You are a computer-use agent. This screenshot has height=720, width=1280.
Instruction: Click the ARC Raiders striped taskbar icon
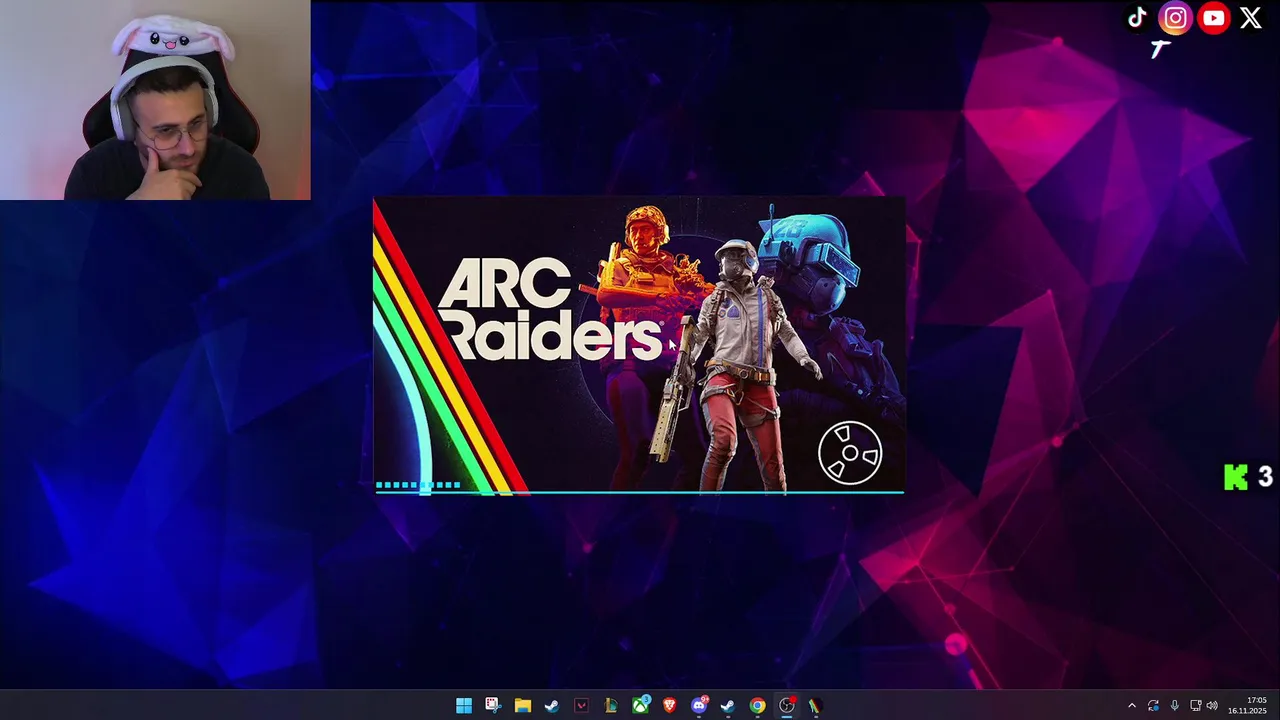coord(816,706)
